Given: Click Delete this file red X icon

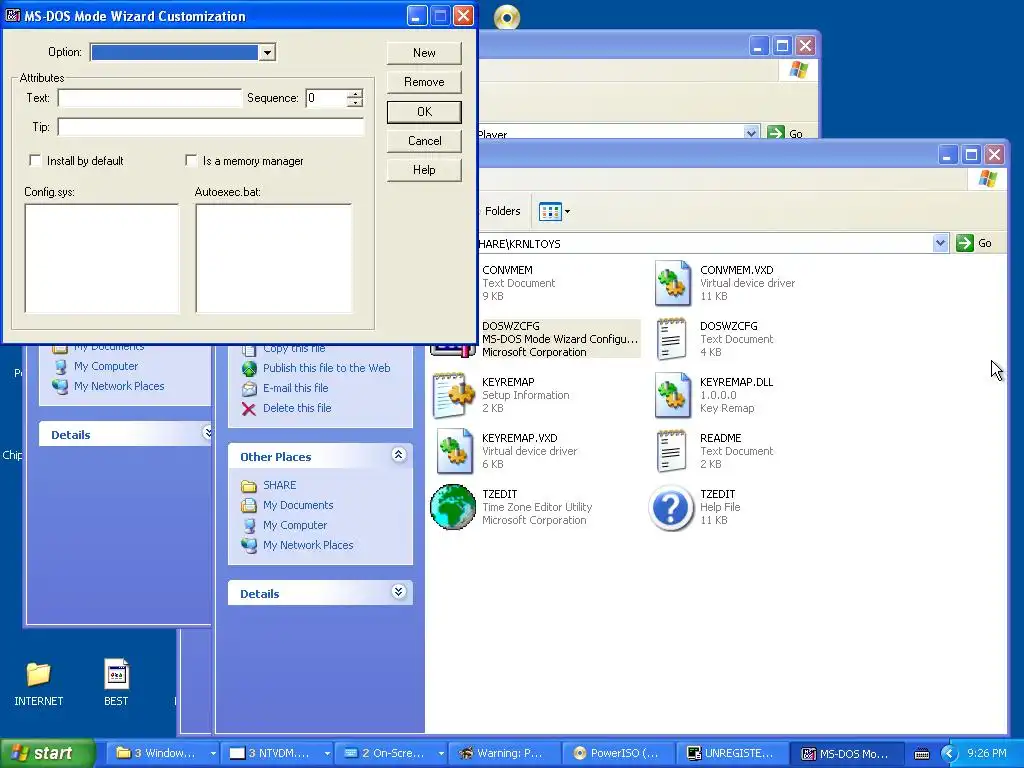Looking at the screenshot, I should point(249,409).
